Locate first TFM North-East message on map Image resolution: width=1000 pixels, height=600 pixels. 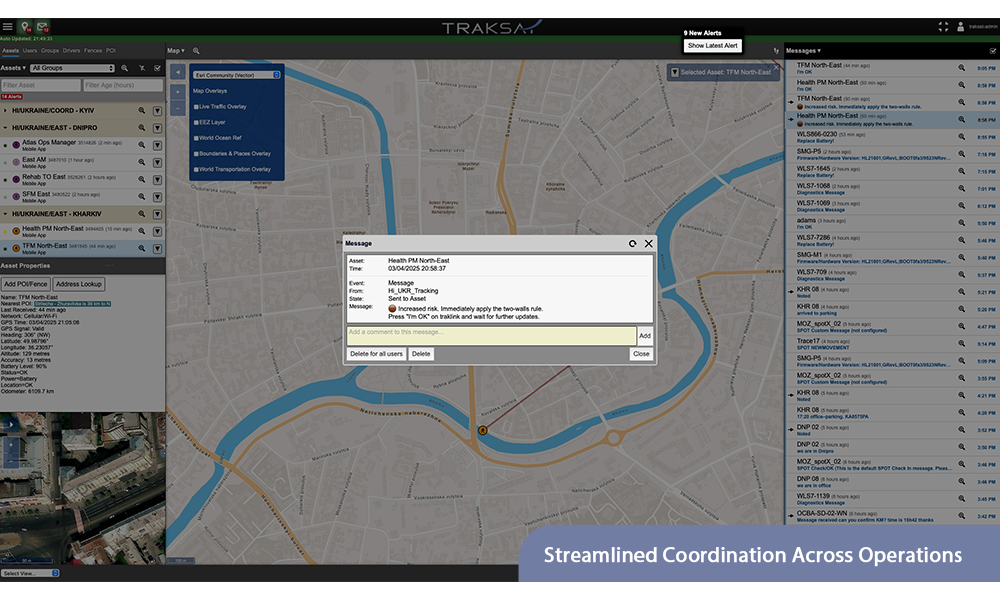click(961, 68)
